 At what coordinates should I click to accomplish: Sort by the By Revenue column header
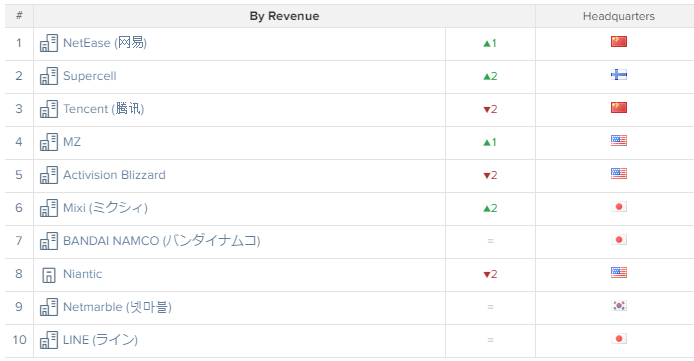coord(284,16)
